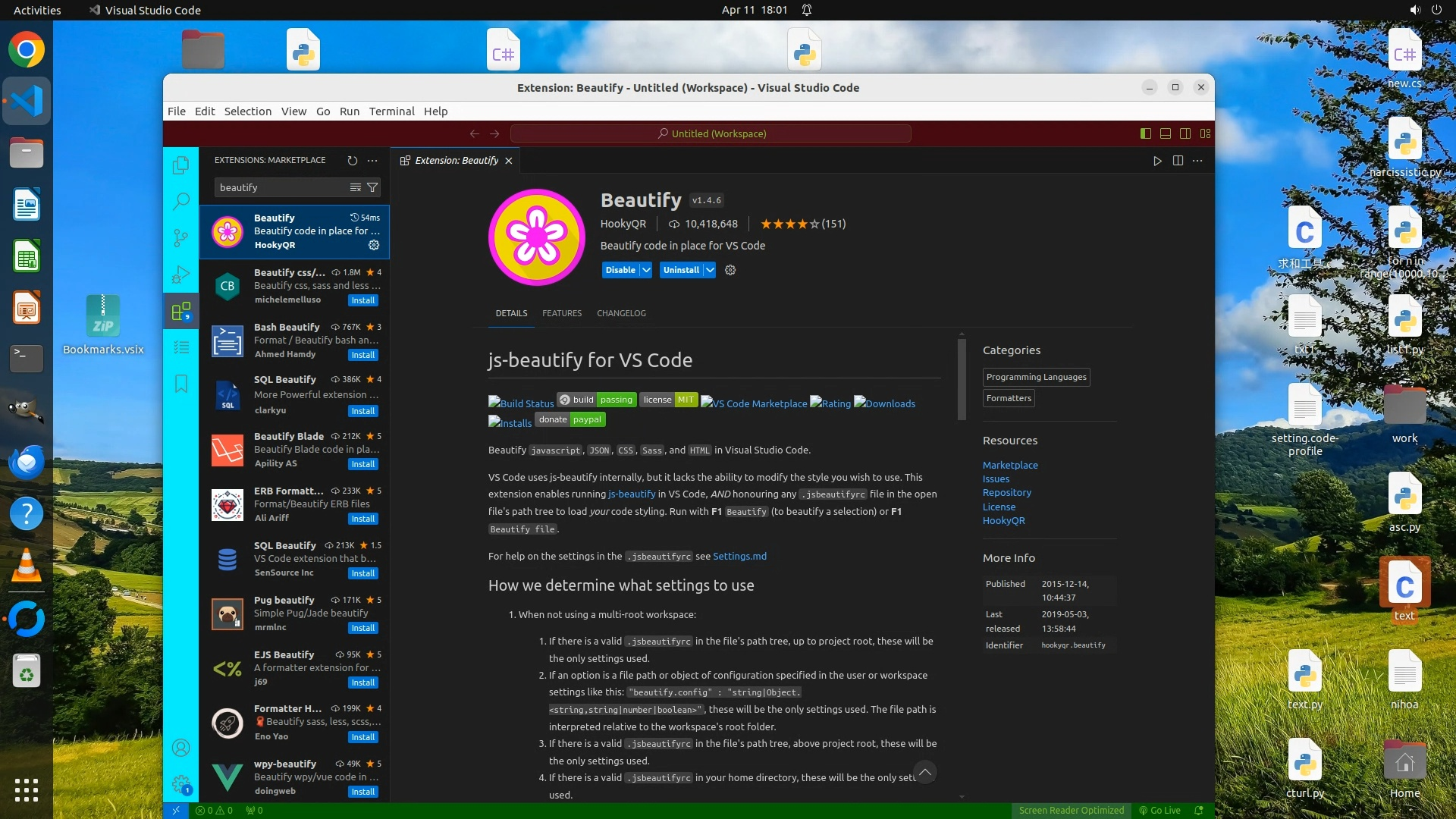The width and height of the screenshot is (1456, 819).
Task: Open the Terminal menu
Action: [391, 111]
